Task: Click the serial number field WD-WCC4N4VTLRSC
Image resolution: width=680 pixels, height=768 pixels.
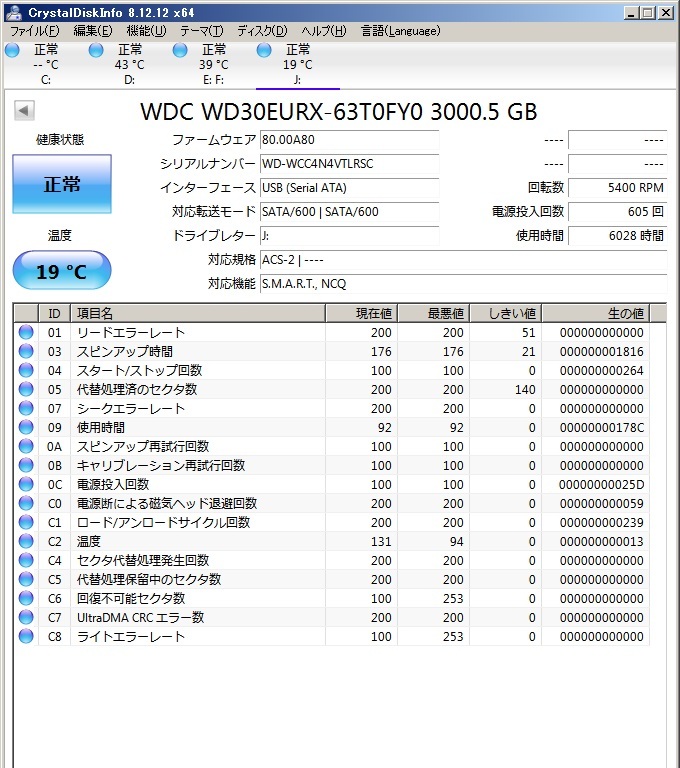Action: 349,164
